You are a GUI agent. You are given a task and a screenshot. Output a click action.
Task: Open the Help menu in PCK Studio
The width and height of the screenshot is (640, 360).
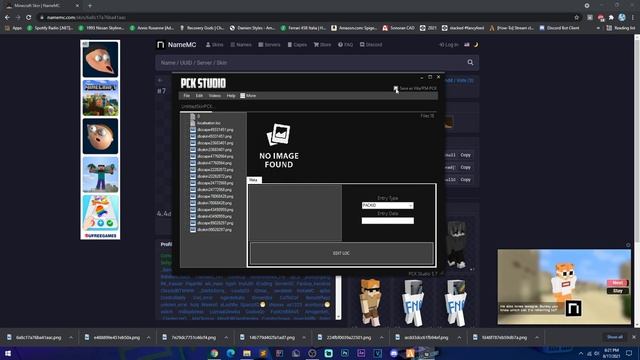(x=231, y=96)
